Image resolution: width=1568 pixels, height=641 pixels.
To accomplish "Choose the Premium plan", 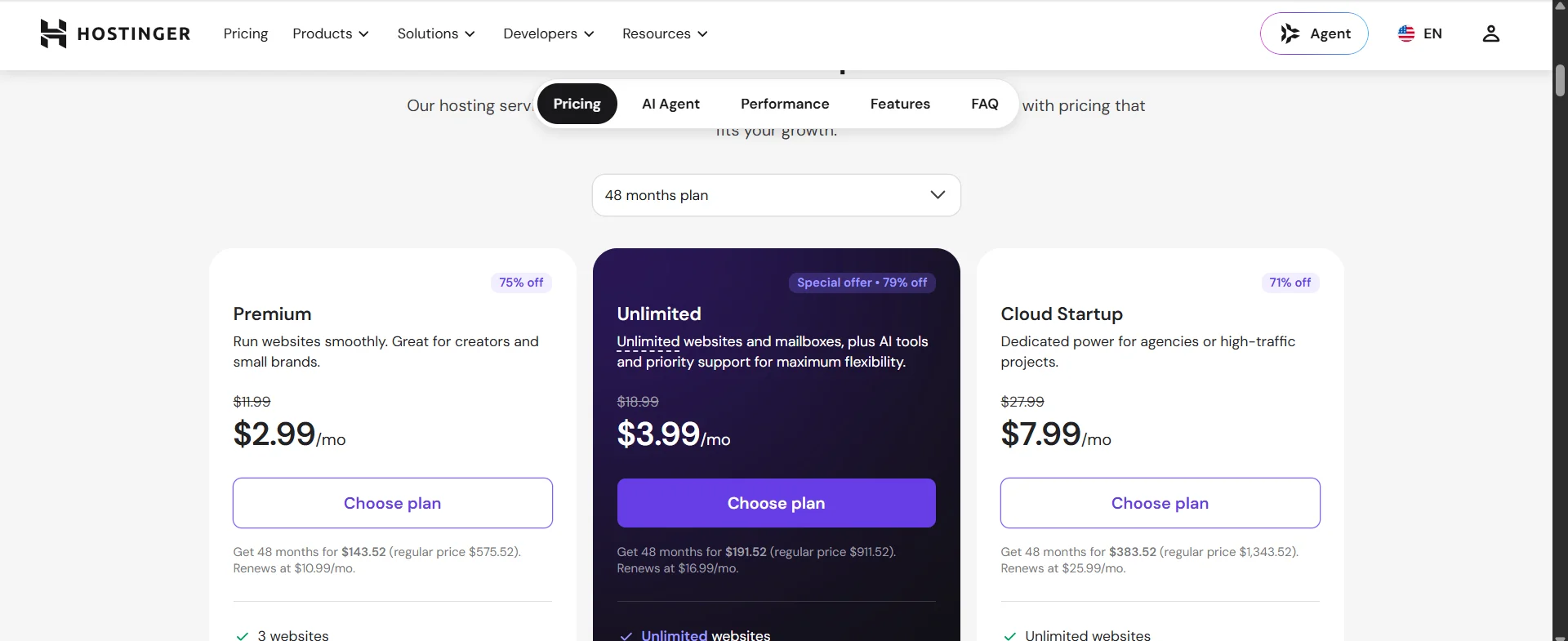I will tap(393, 503).
